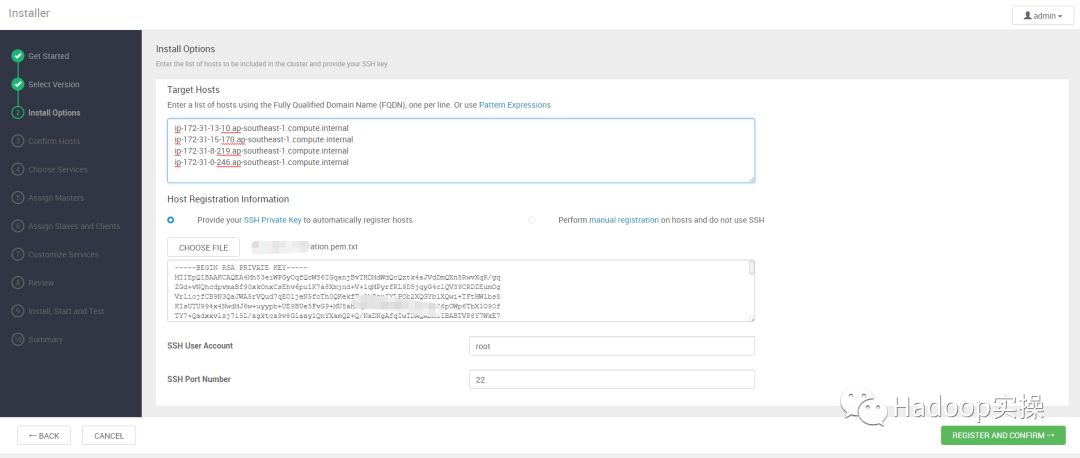Select the Perform manual registration radio option
The image size is (1080, 458).
pos(532,220)
